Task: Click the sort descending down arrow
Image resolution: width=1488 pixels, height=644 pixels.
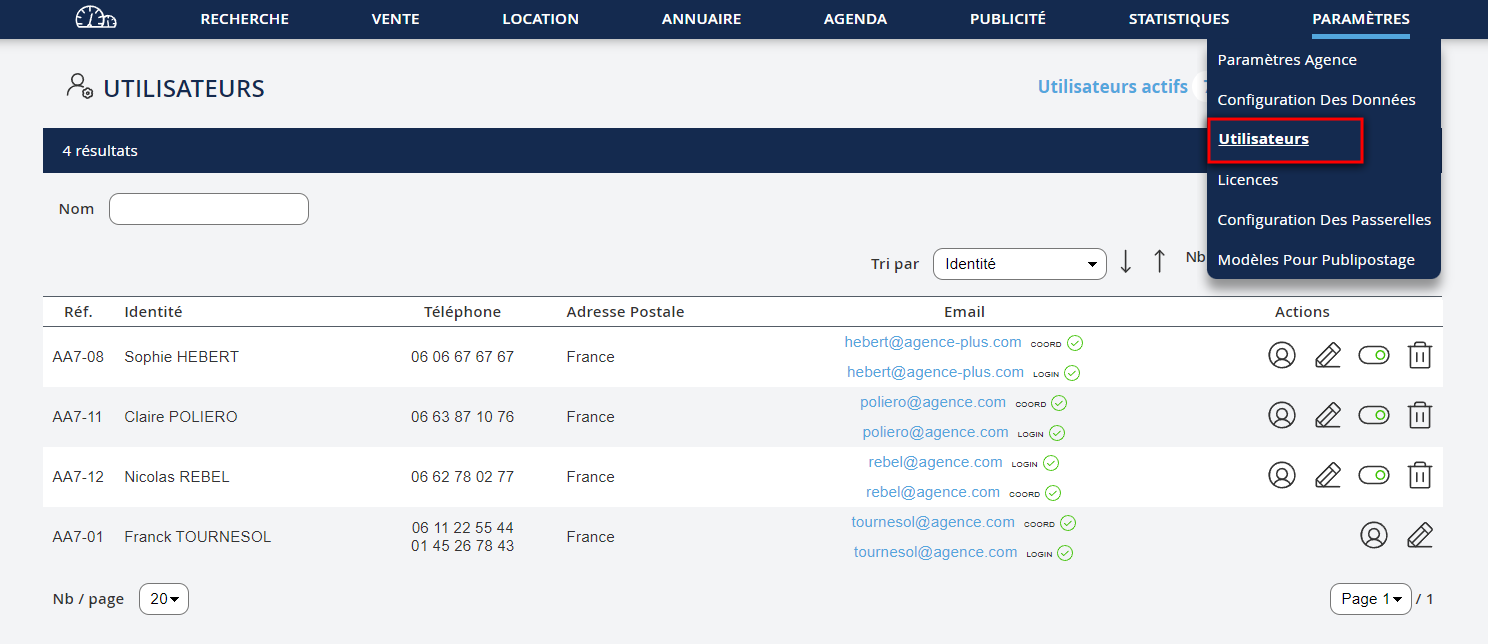Action: (1125, 262)
